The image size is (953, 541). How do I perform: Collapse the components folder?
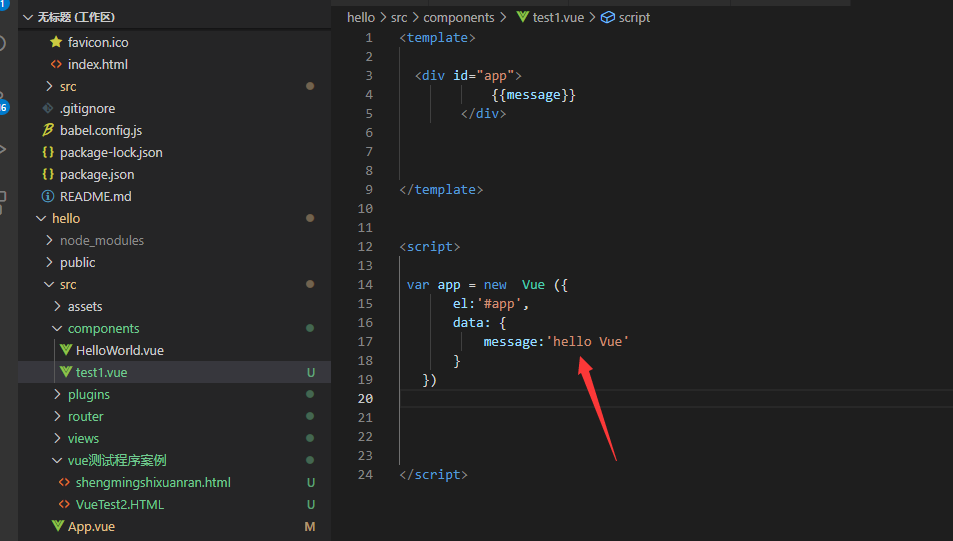[57, 328]
